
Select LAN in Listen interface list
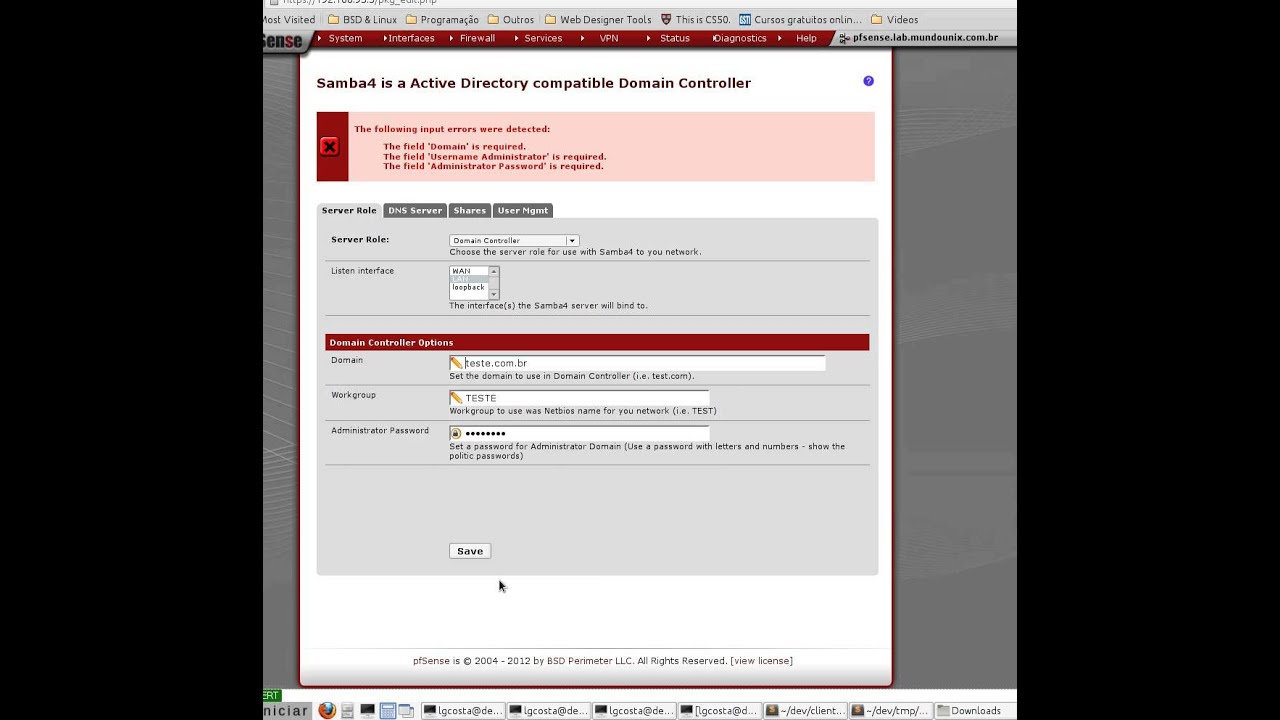point(468,279)
